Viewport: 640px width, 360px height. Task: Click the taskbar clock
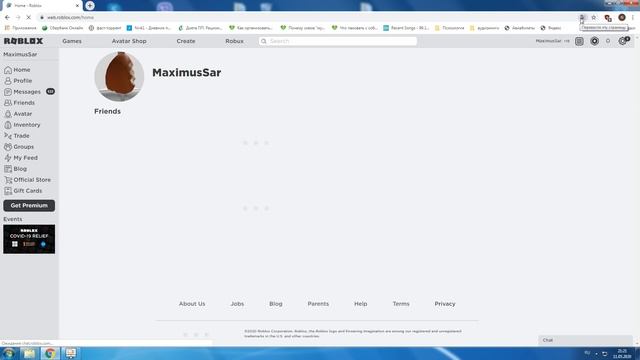pos(622,354)
